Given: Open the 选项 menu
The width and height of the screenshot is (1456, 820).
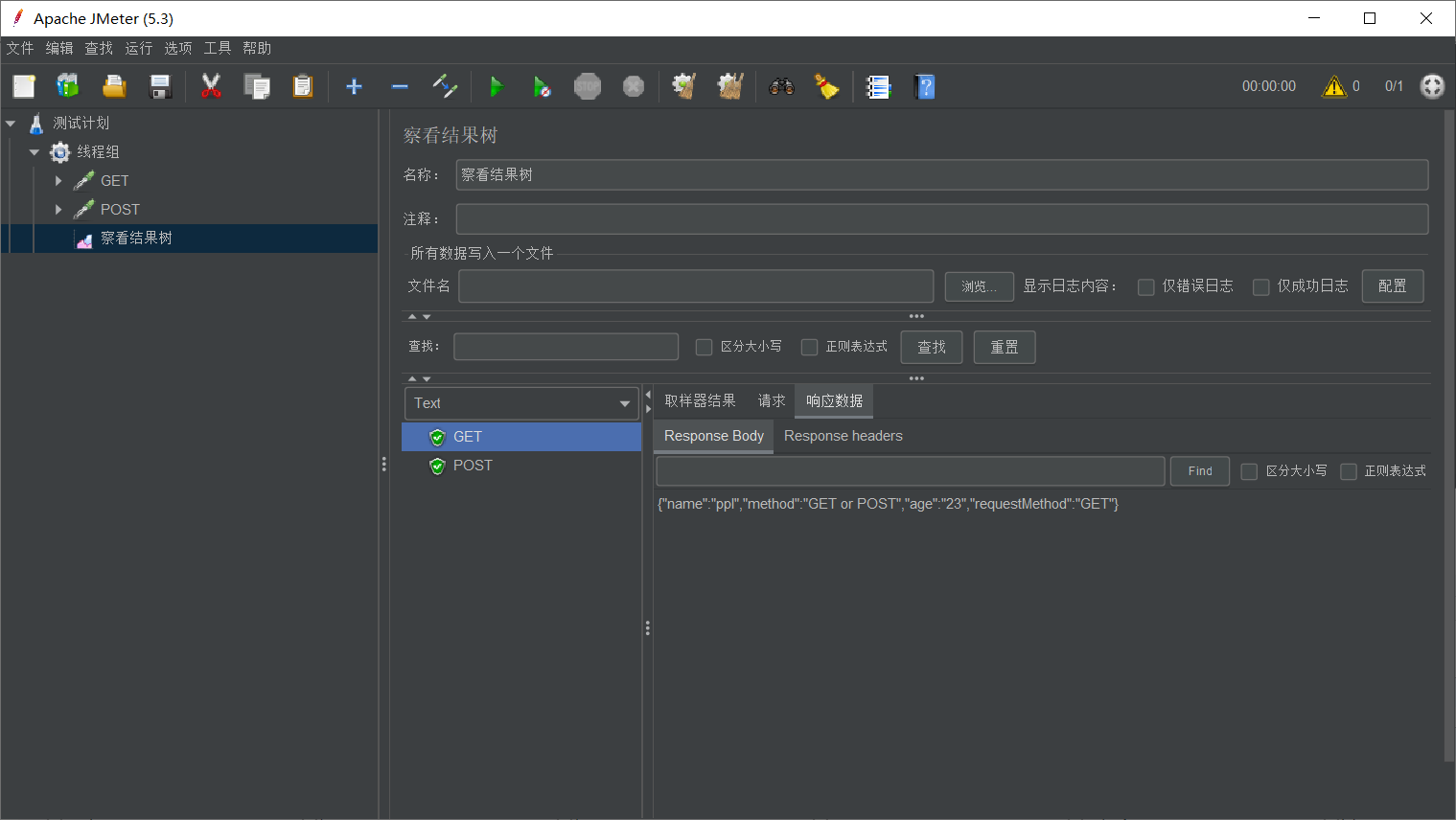Looking at the screenshot, I should [177, 48].
